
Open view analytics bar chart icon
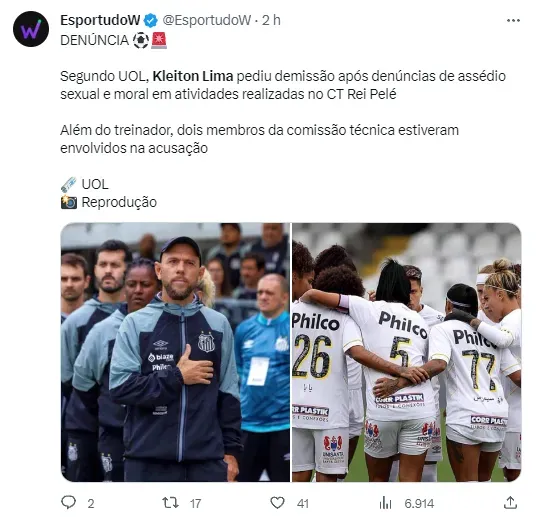(x=385, y=503)
